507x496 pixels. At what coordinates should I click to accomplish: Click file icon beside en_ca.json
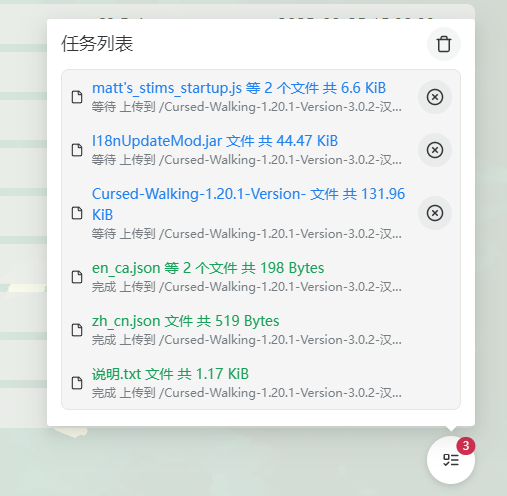click(x=77, y=277)
